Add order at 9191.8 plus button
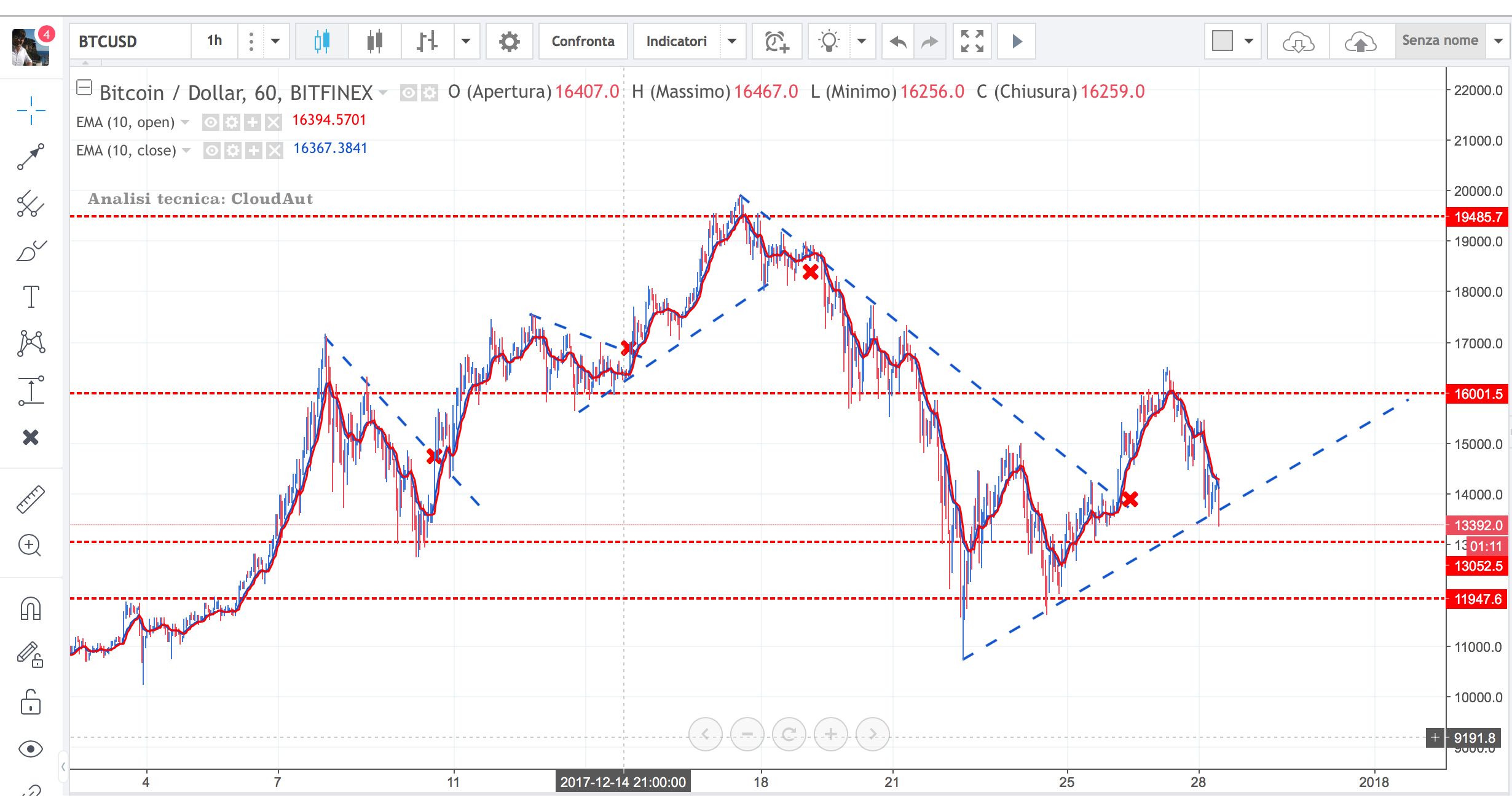1512x811 pixels. click(x=1435, y=737)
